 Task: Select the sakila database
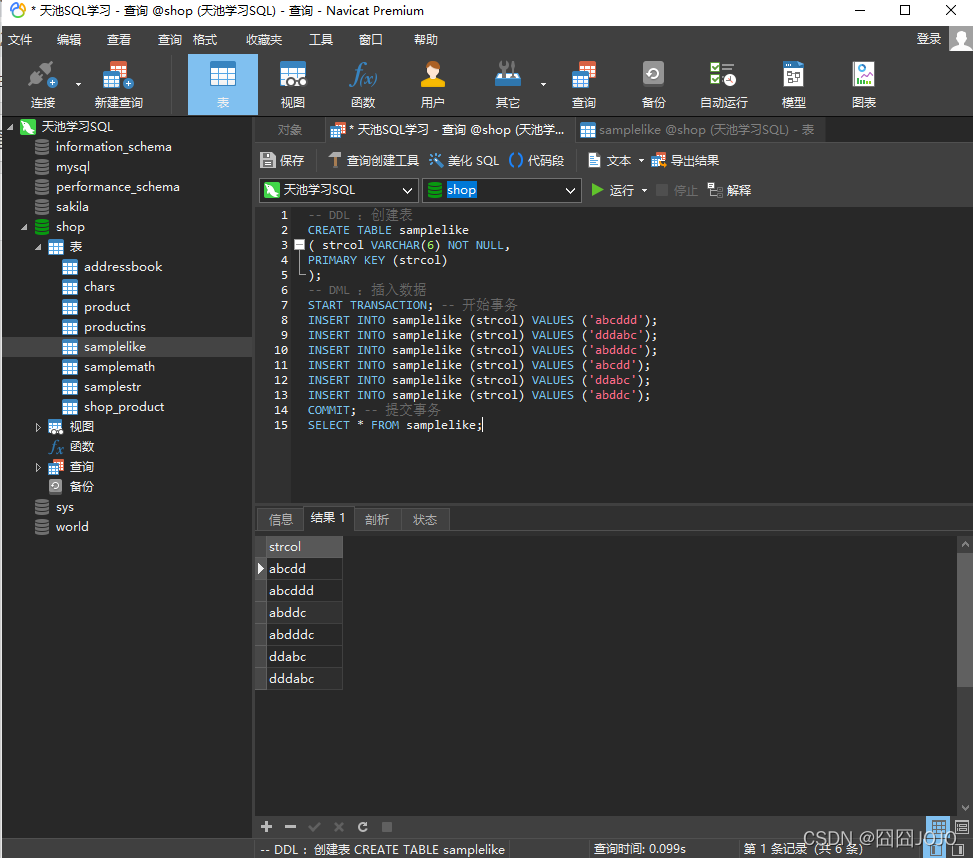coord(72,207)
